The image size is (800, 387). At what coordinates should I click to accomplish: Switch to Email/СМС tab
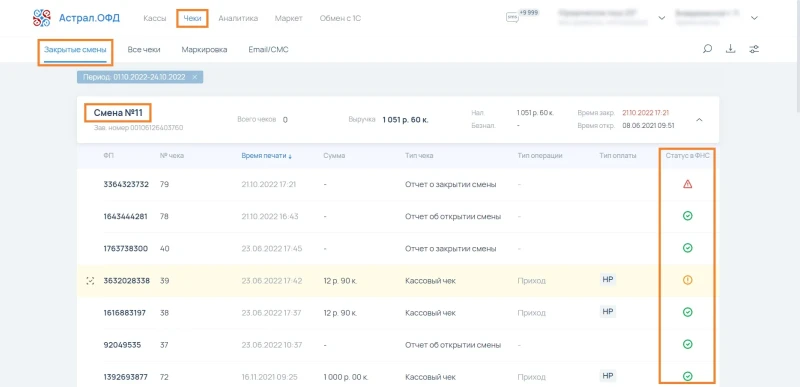coord(268,50)
